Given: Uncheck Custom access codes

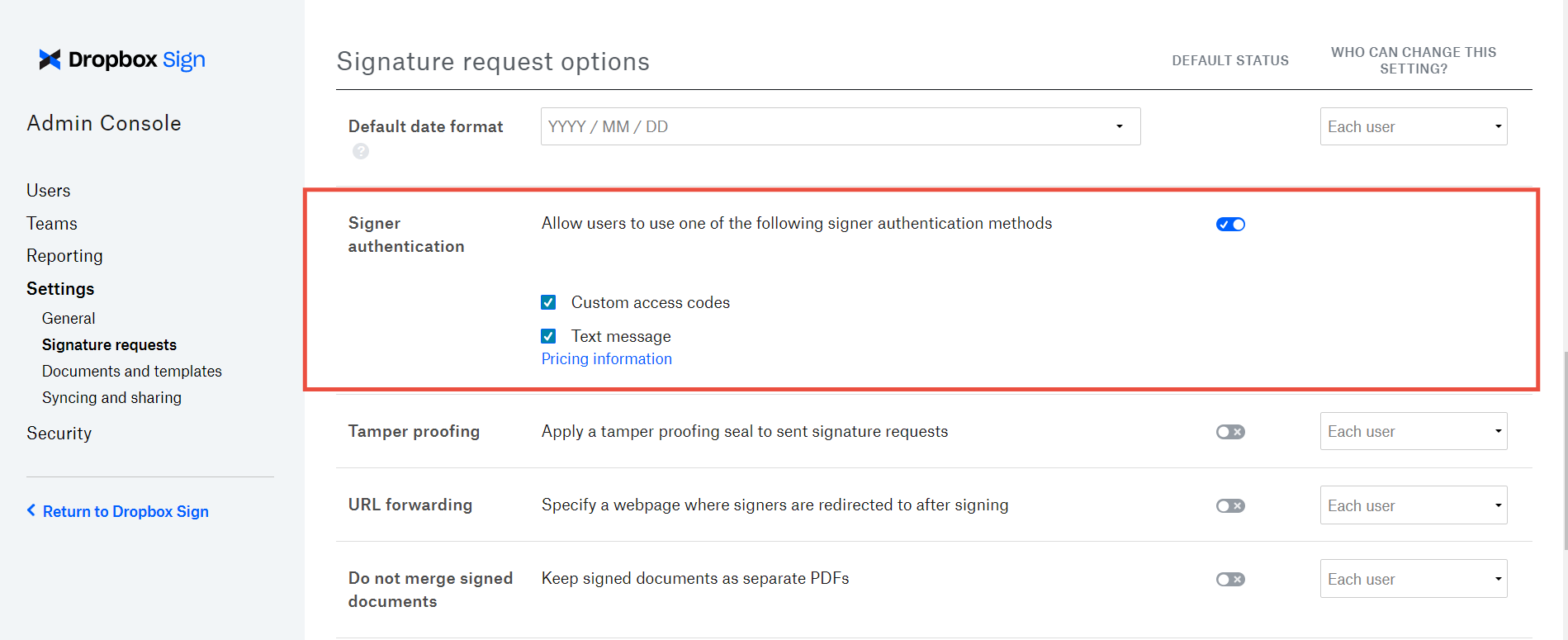Looking at the screenshot, I should tap(548, 302).
